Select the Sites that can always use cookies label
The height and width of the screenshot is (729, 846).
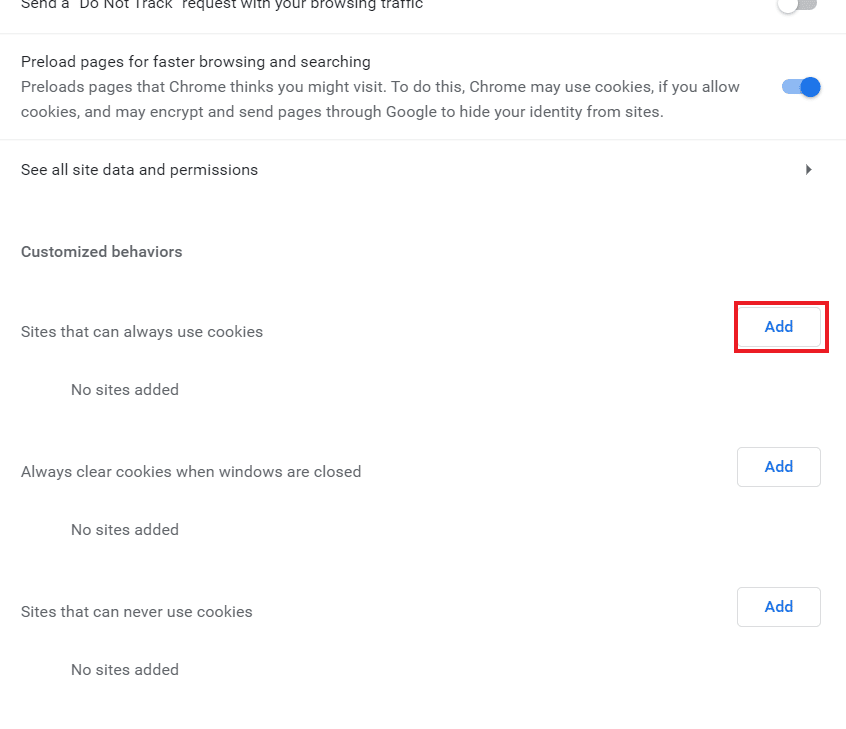(142, 331)
